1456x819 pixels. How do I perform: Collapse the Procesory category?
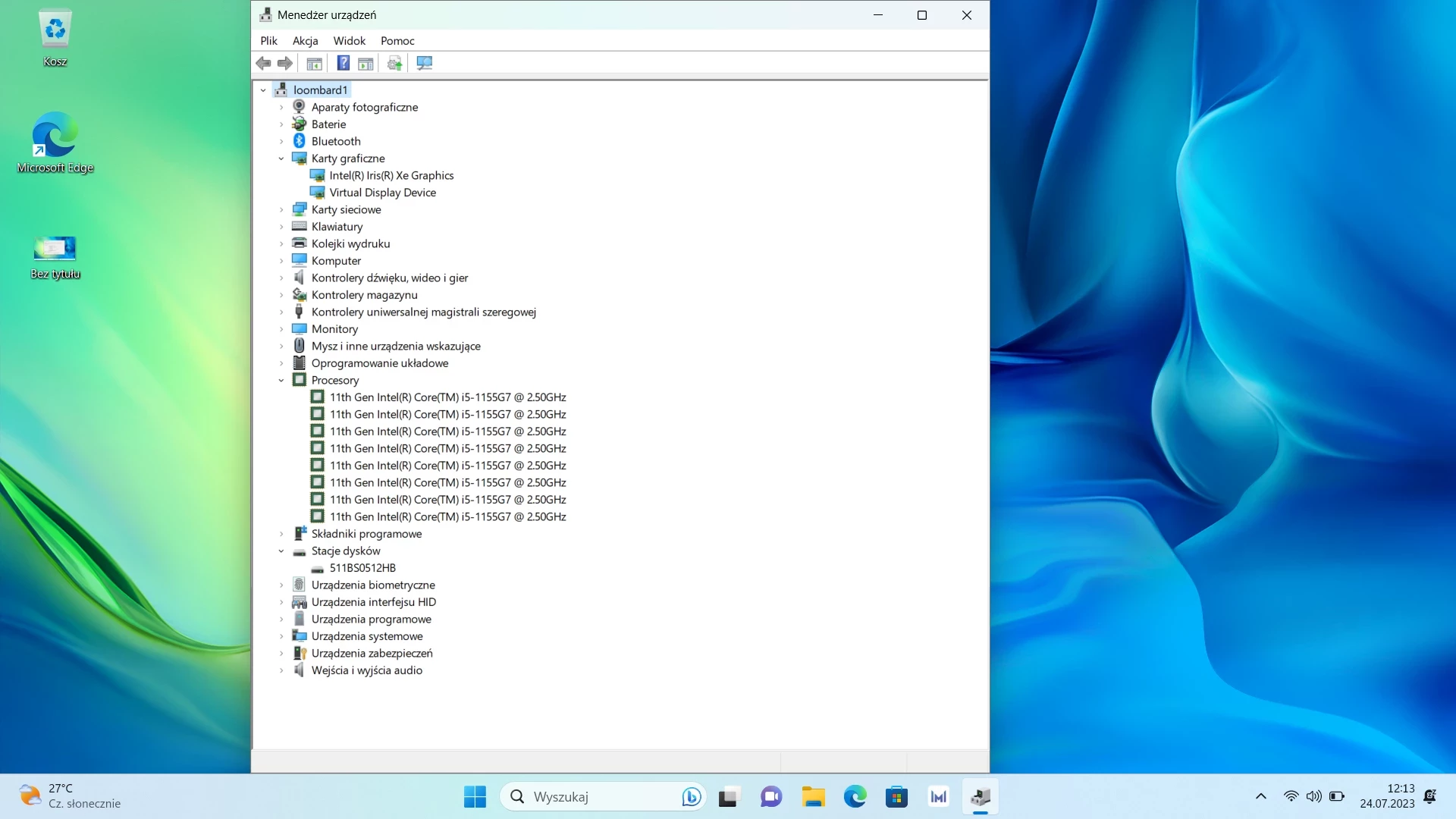[281, 381]
